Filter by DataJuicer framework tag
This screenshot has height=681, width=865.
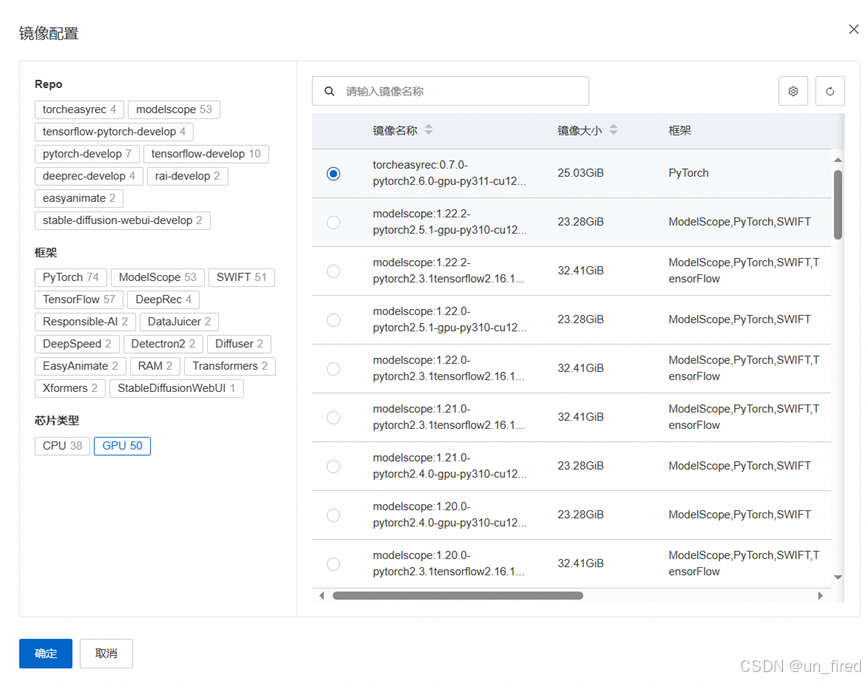[179, 321]
